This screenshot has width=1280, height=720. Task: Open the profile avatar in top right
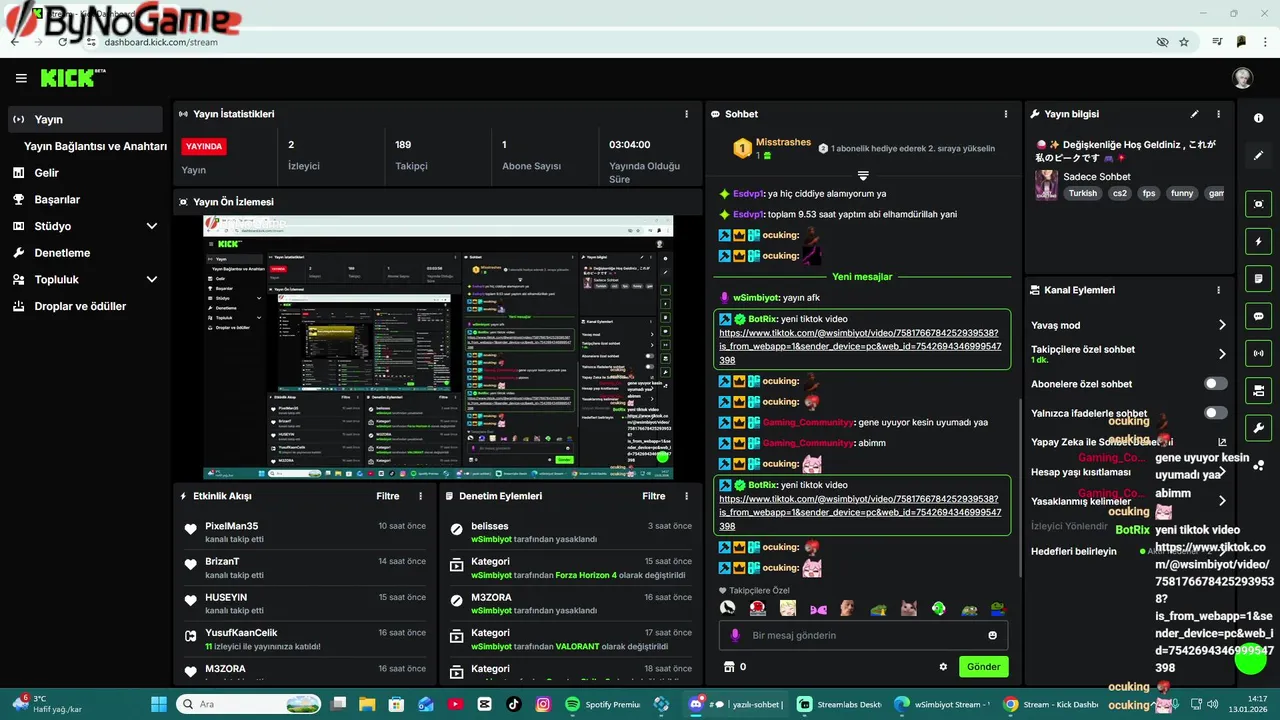(1242, 78)
